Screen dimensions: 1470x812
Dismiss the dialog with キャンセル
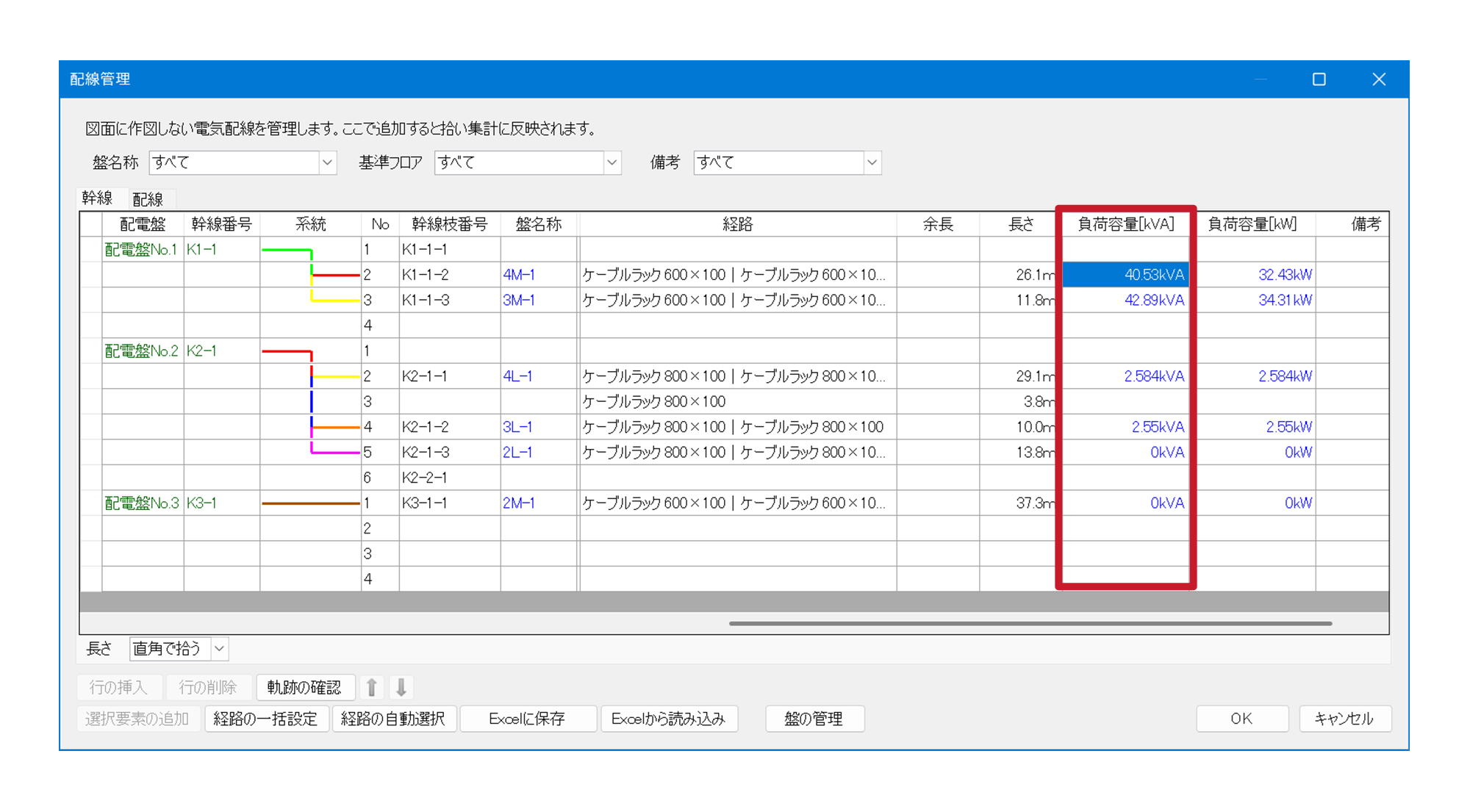pos(1345,719)
